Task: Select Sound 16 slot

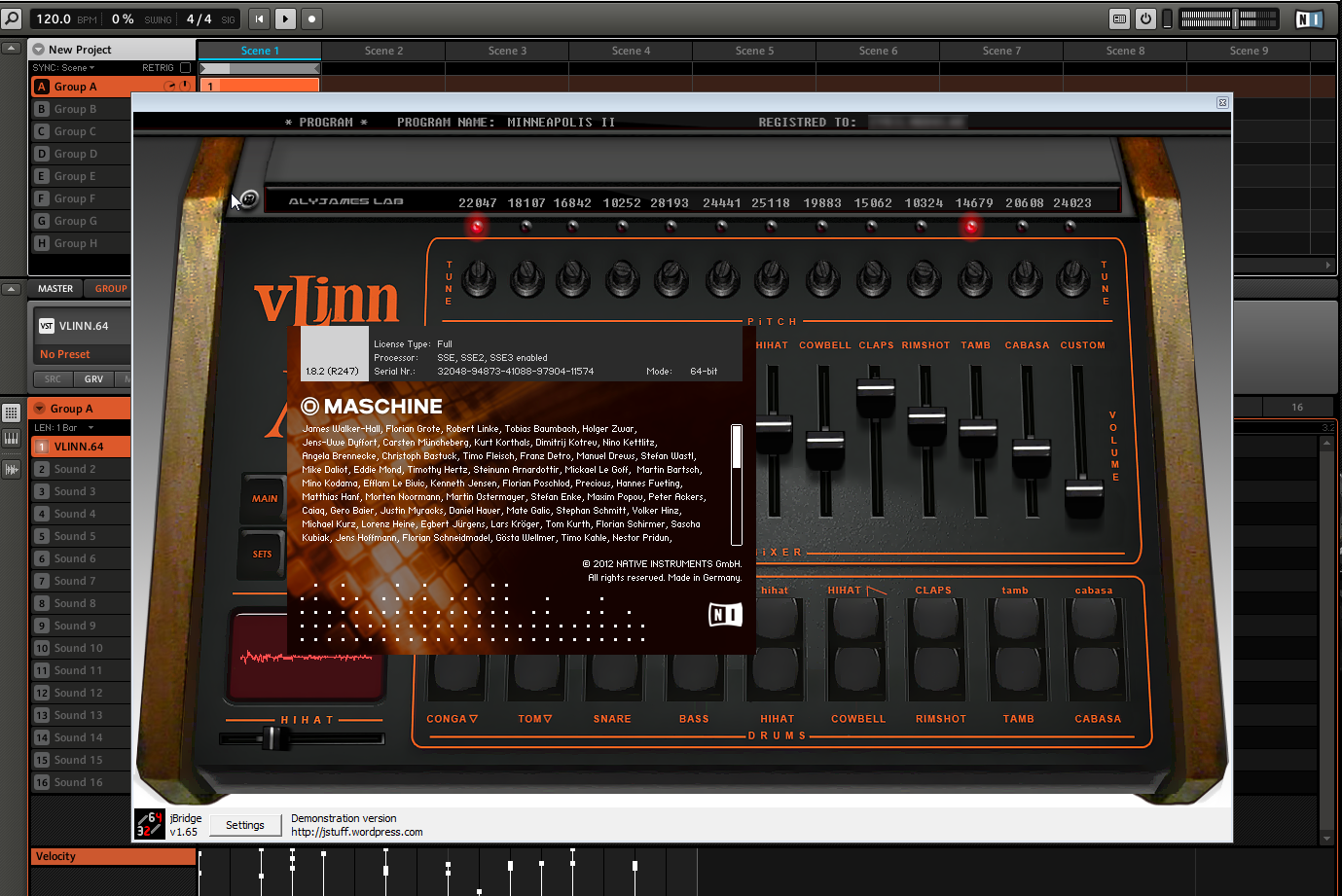Action: [x=82, y=782]
